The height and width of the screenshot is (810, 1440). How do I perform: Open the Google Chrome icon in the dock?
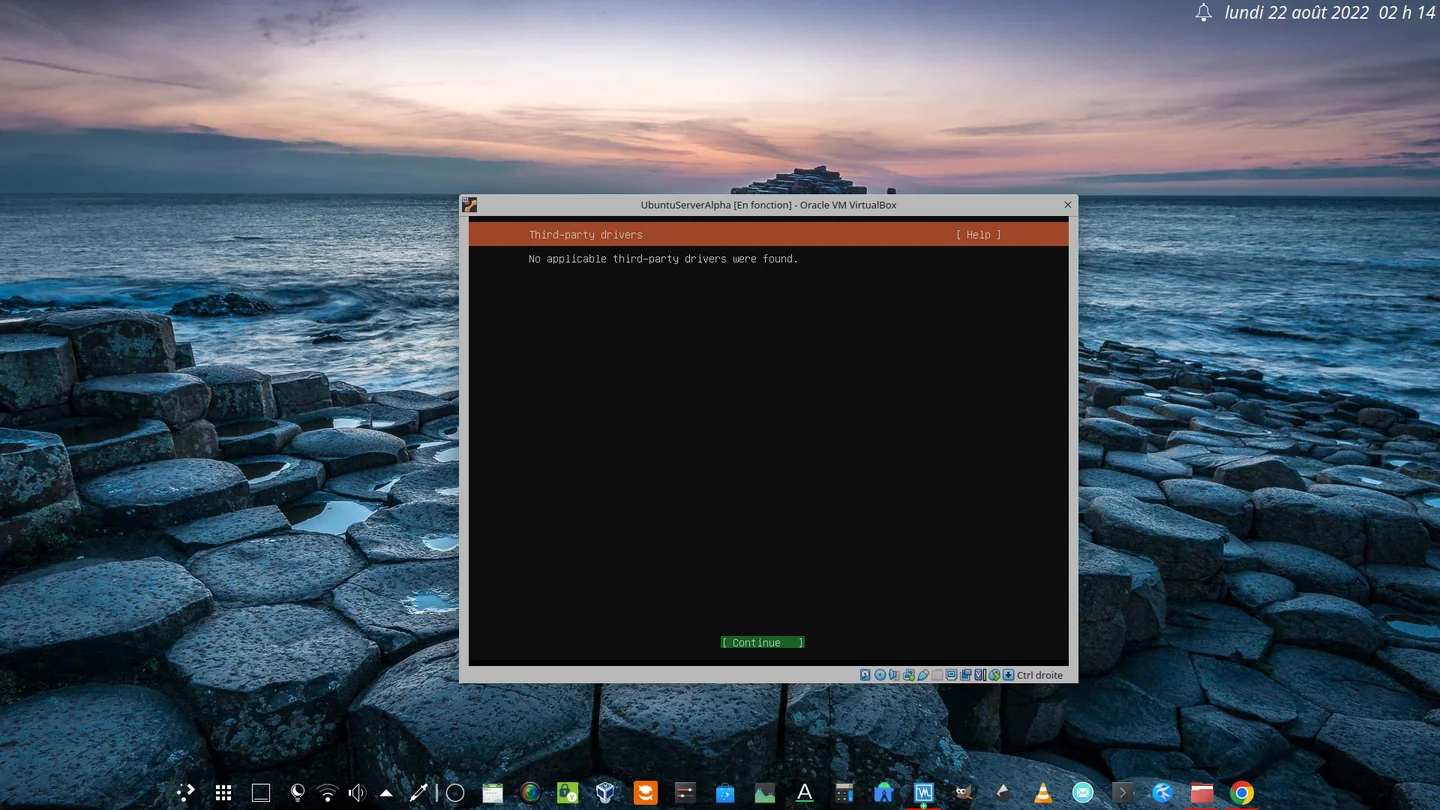[1242, 793]
